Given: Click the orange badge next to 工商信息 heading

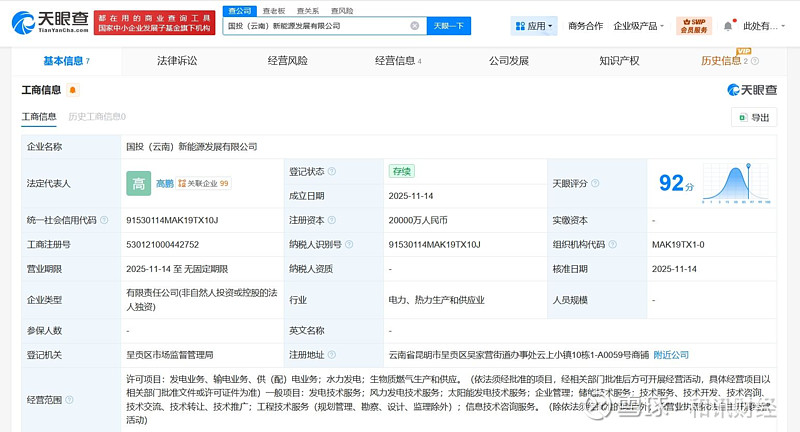Looking at the screenshot, I should click(73, 90).
